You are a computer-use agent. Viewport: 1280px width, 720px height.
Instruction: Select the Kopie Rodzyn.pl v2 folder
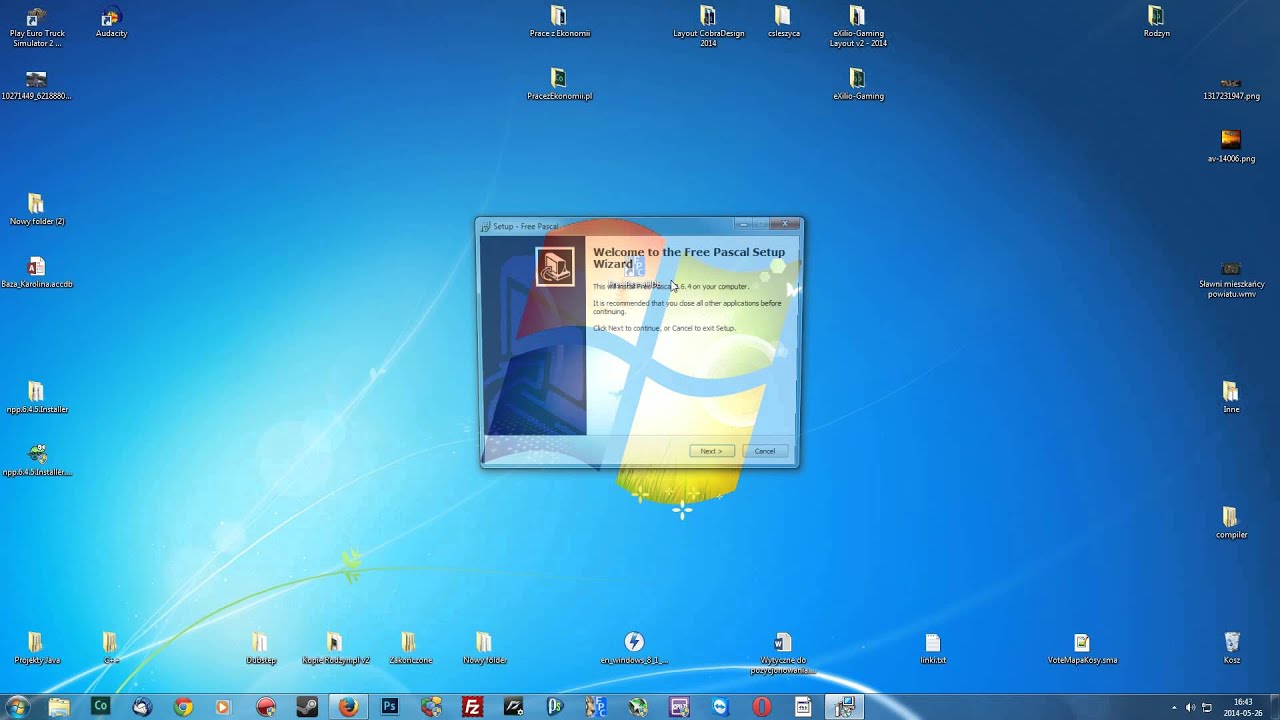click(335, 649)
